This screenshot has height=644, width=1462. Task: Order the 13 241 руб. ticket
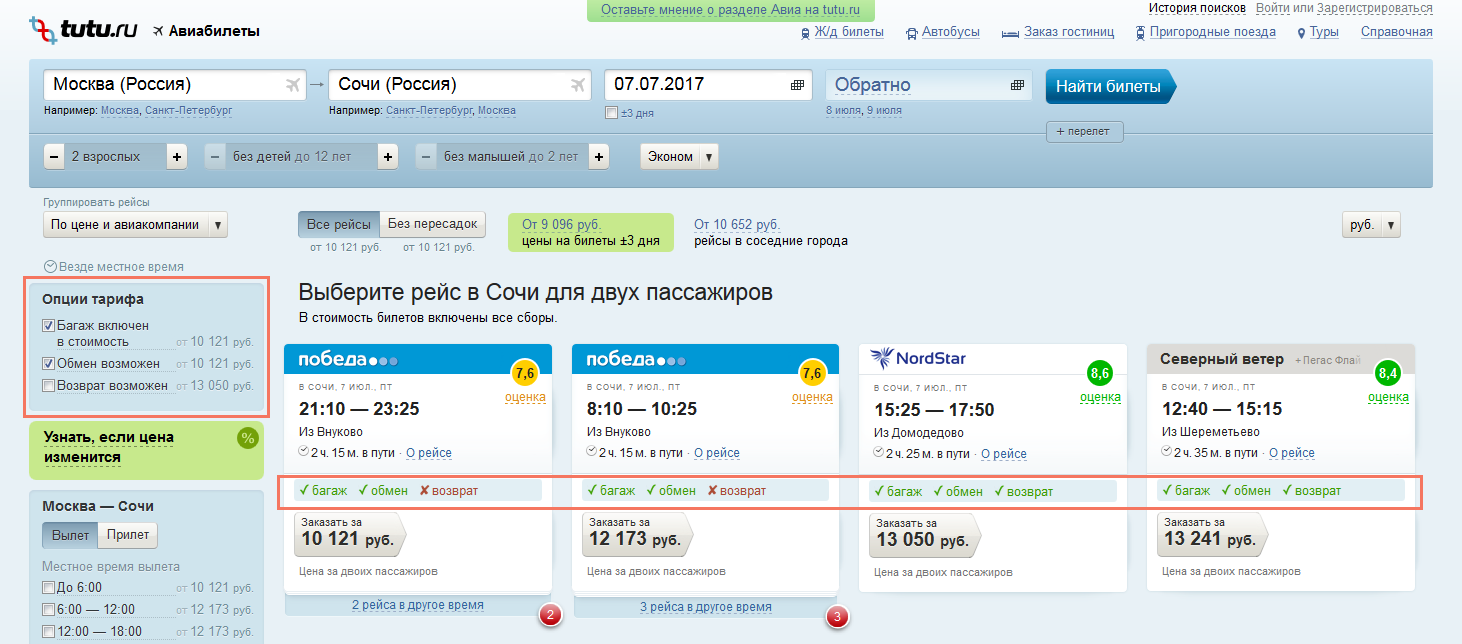pyautogui.click(x=1214, y=533)
